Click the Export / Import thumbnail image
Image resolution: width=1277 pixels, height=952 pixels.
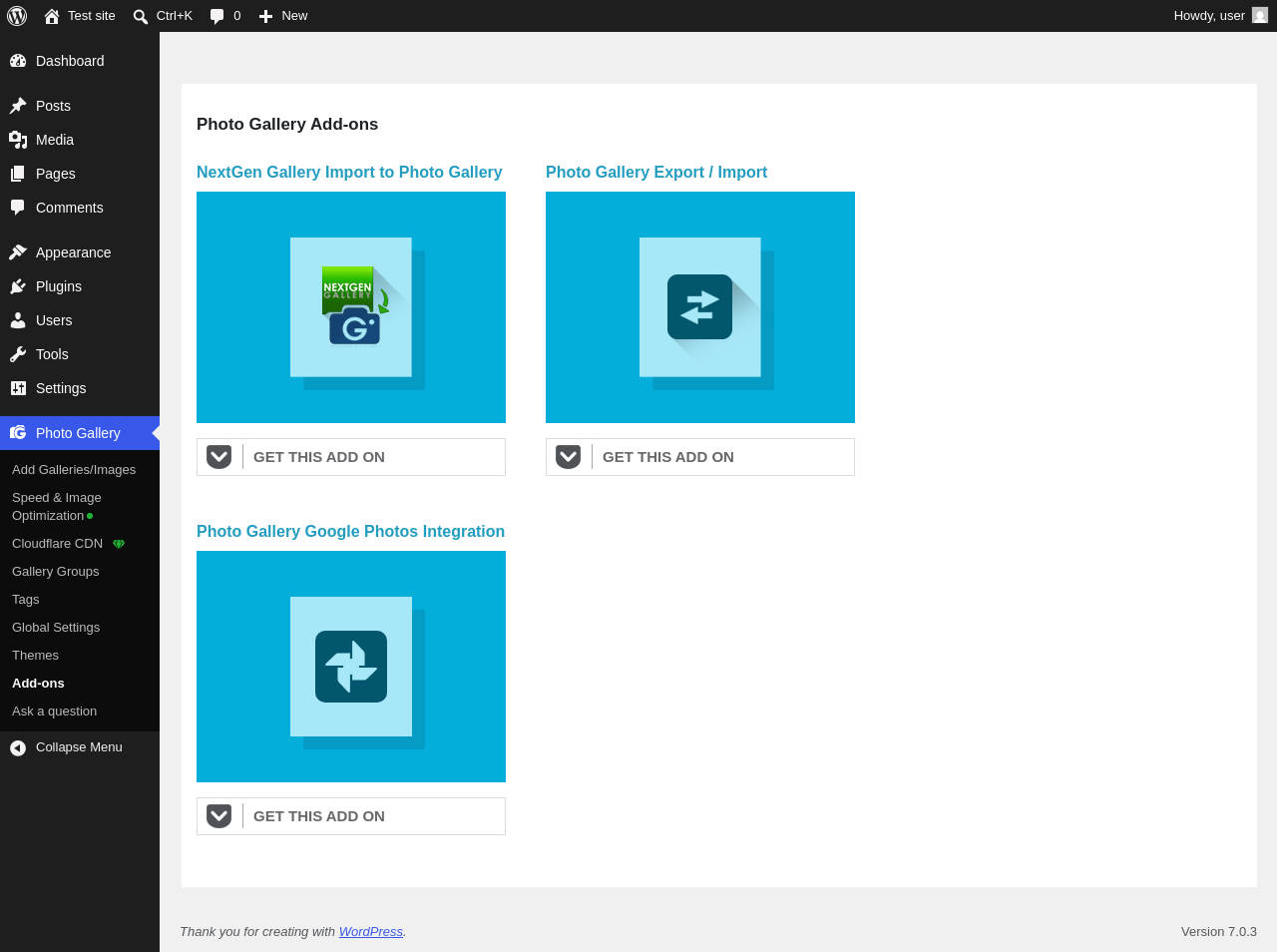coord(700,307)
